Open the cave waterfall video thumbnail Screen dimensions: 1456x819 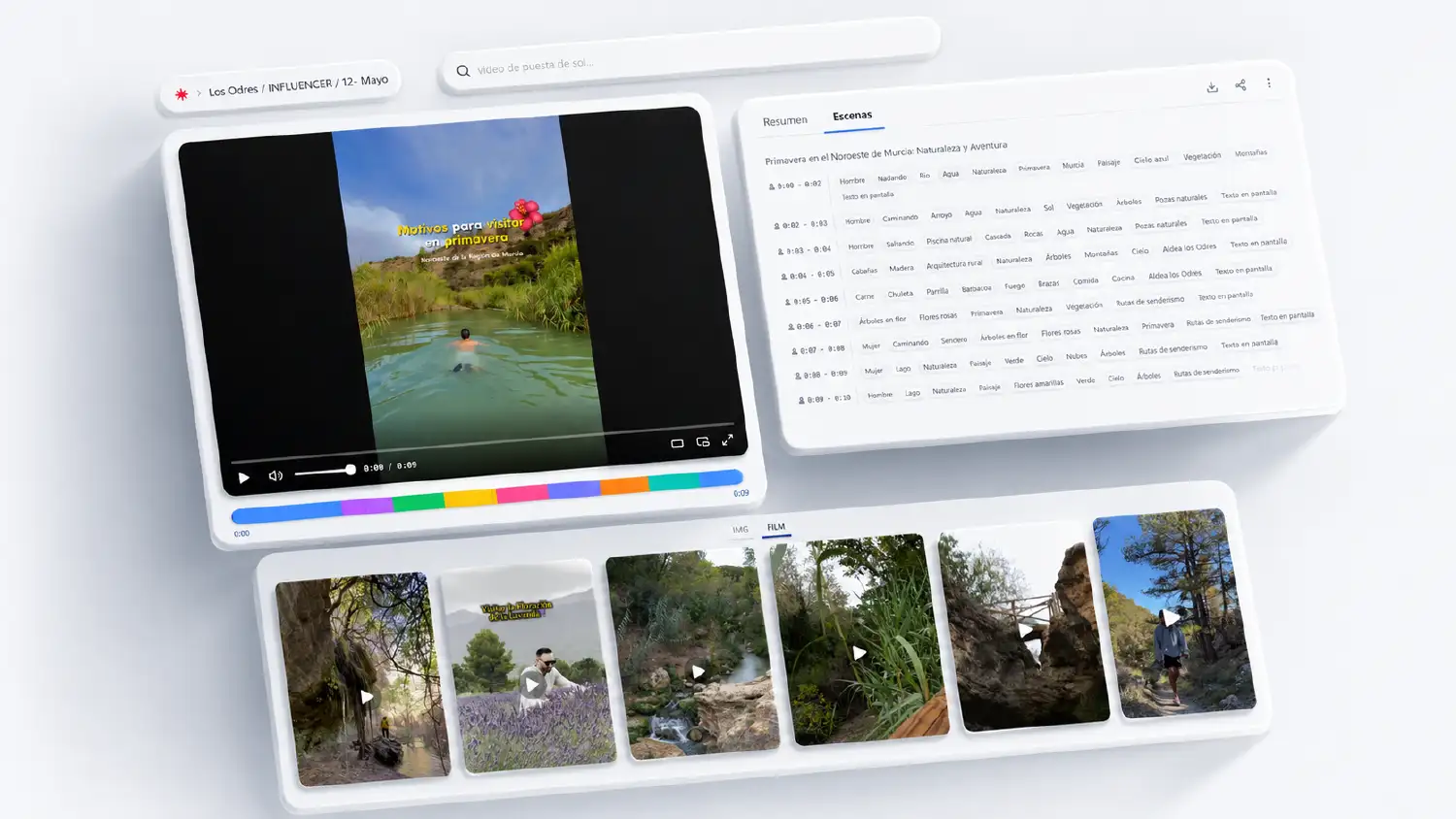(x=364, y=679)
